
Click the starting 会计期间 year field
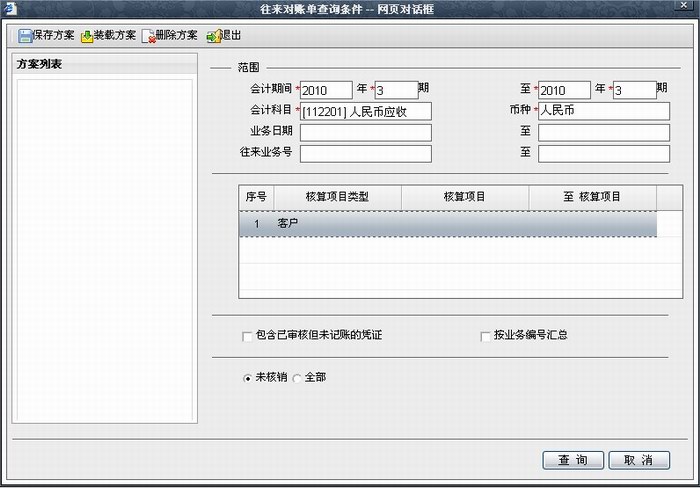click(326, 90)
